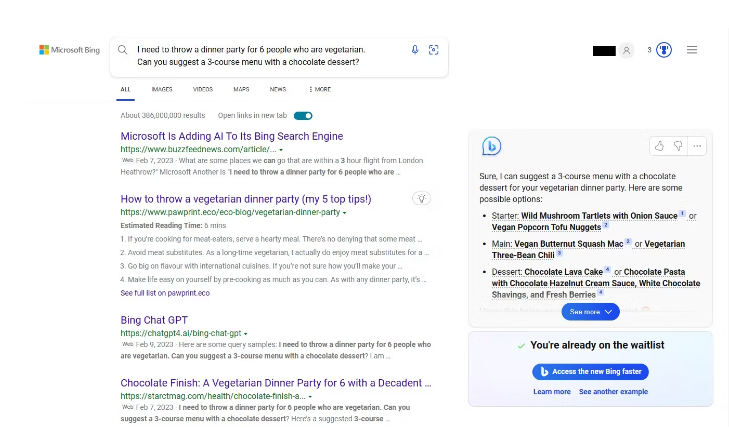Click Wild Mushroom Tartlets with Onion Sauce
Image resolution: width=729 pixels, height=428 pixels.
[x=599, y=216]
